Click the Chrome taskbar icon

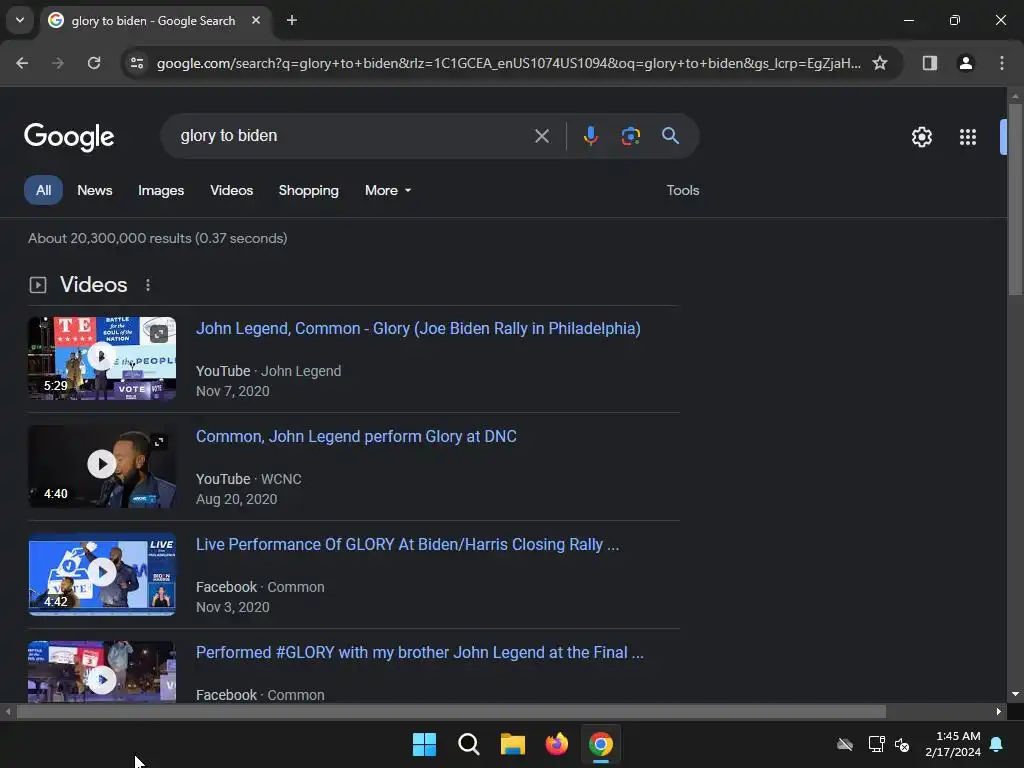point(601,744)
